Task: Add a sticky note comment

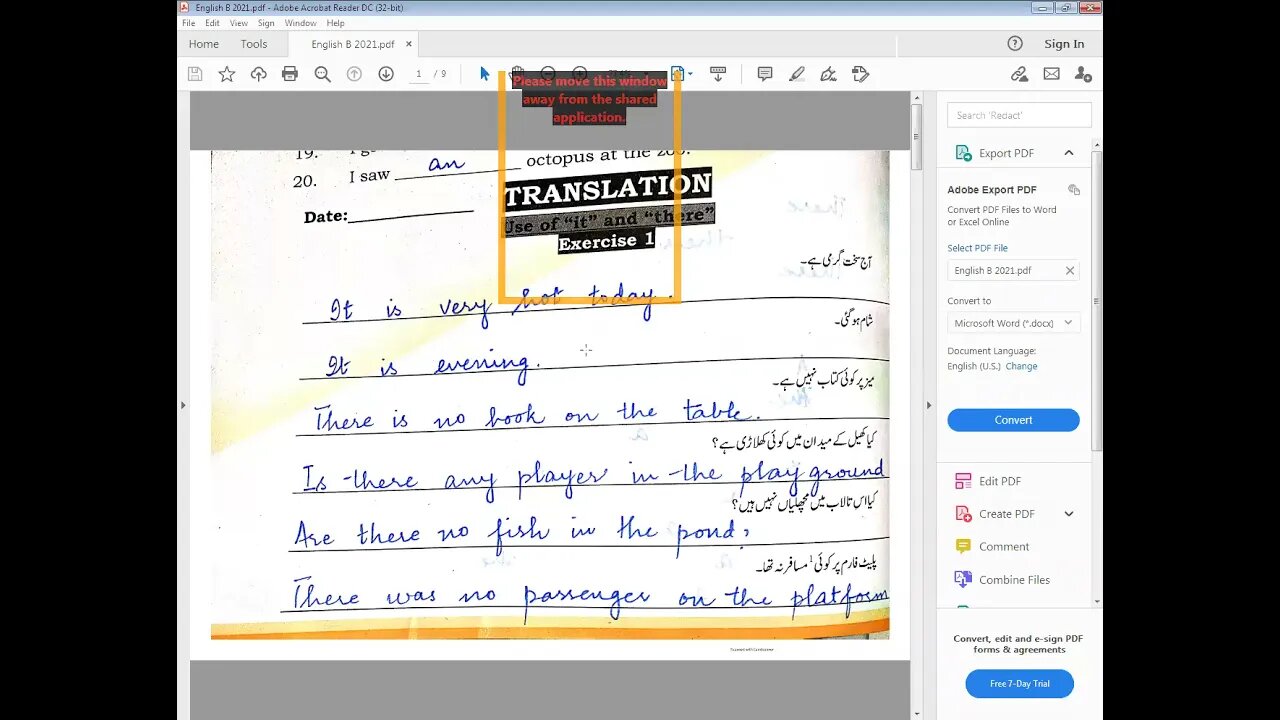Action: 765,74
